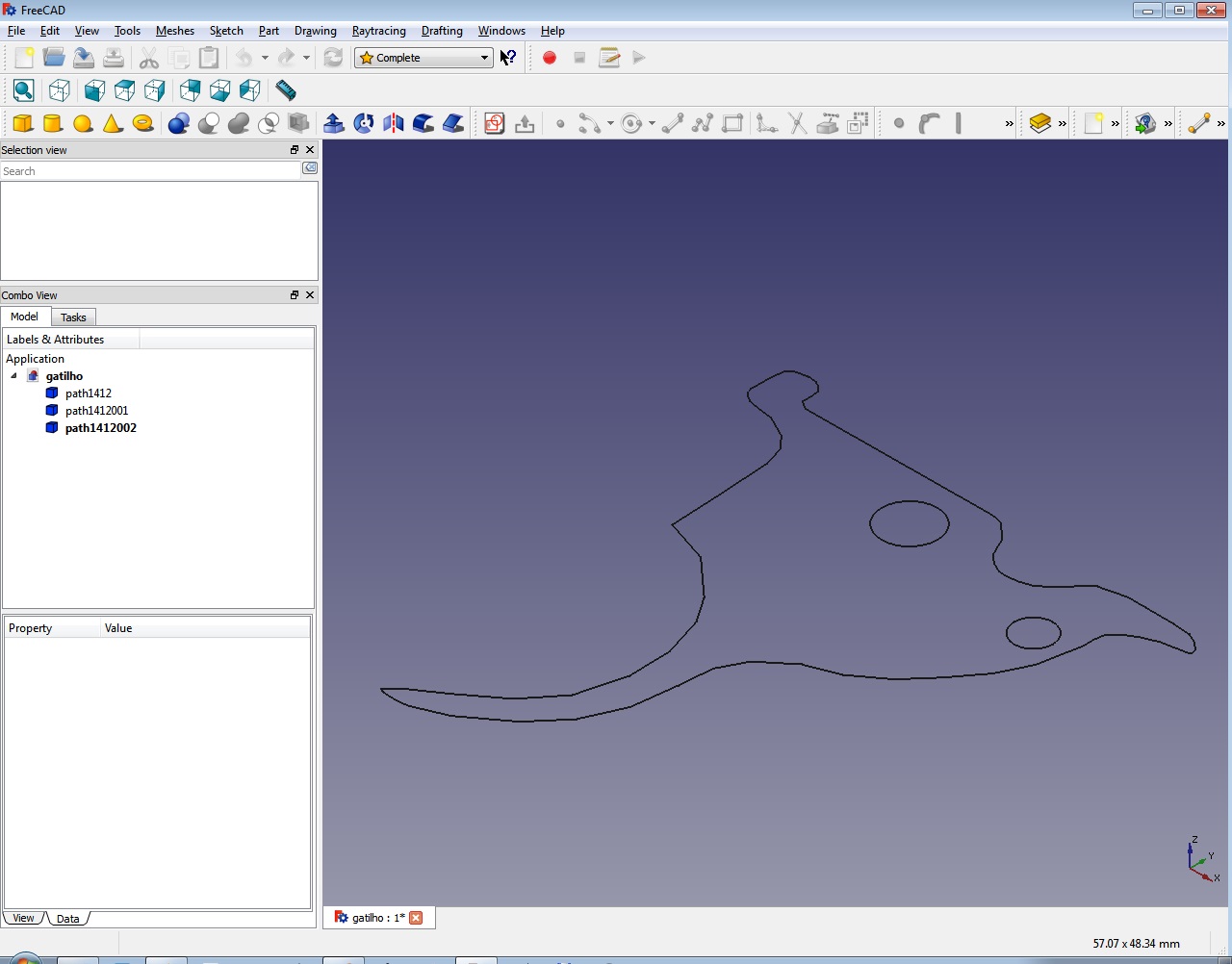Set view to front with the cube icon

(x=94, y=90)
